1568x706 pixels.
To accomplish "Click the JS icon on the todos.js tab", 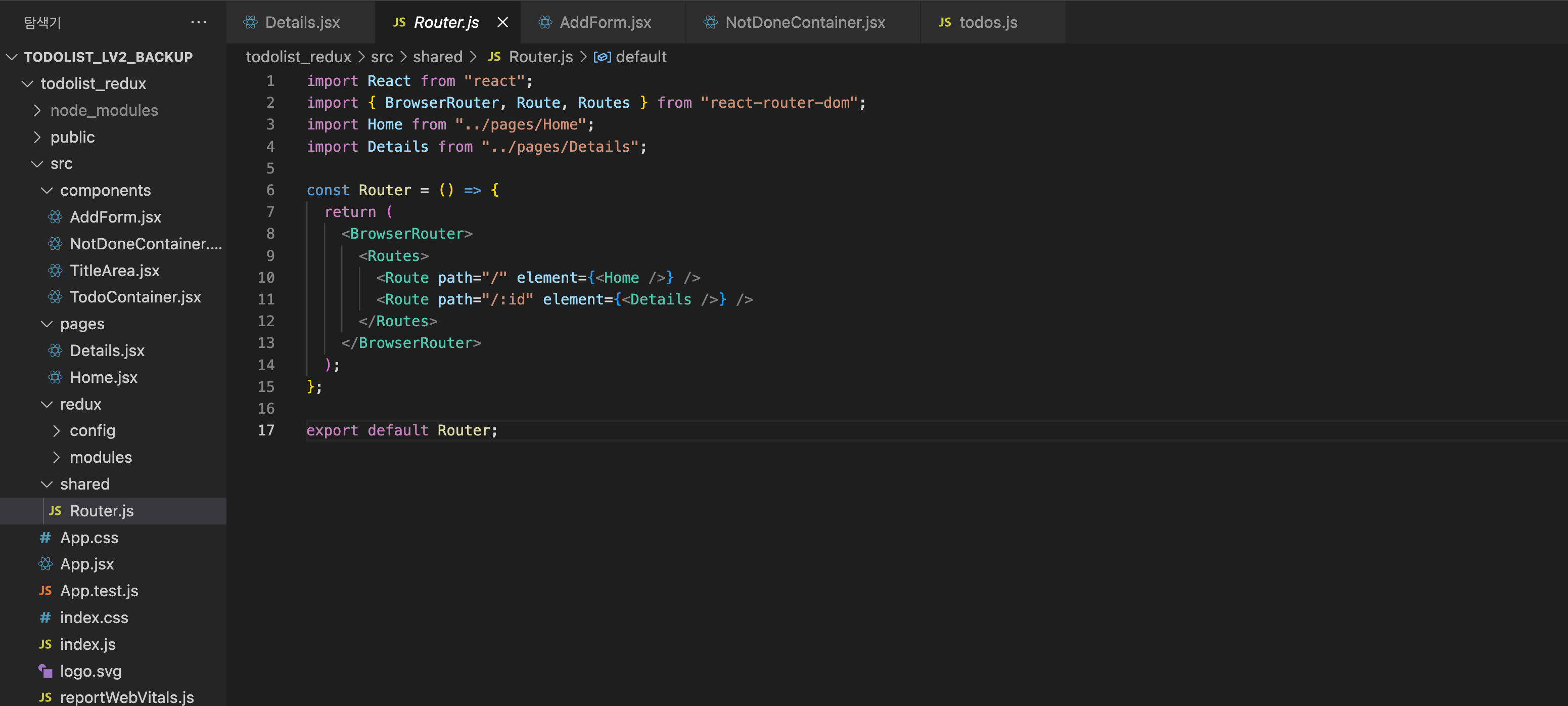I will [x=944, y=23].
